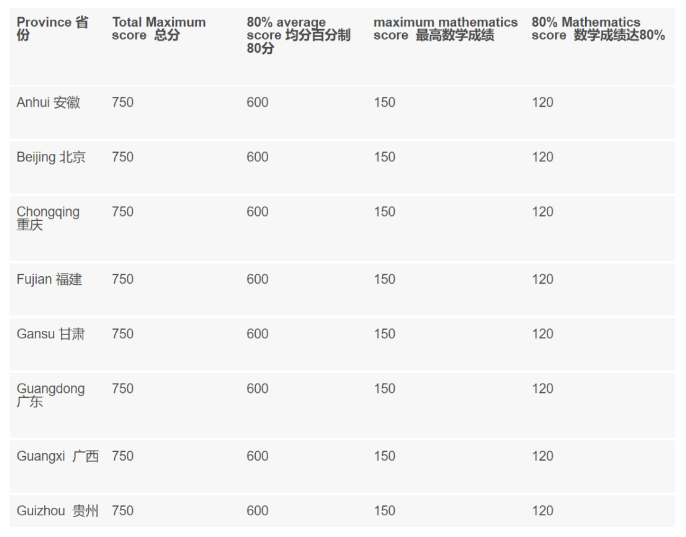The image size is (686, 537).
Task: Select the Fujian 福建 province cell
Action: click(49, 279)
